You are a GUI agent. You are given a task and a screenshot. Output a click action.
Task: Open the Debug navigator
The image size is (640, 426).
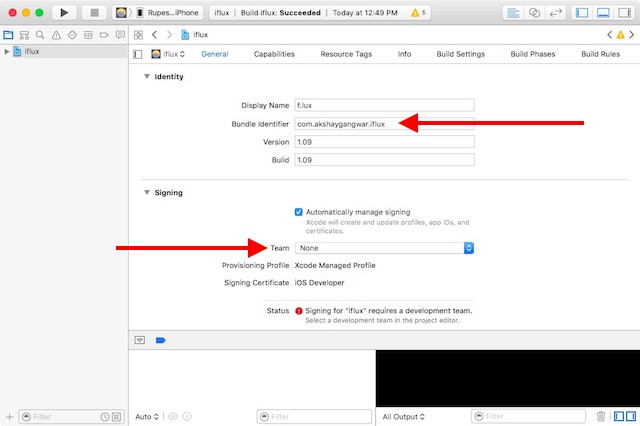pyautogui.click(x=88, y=35)
